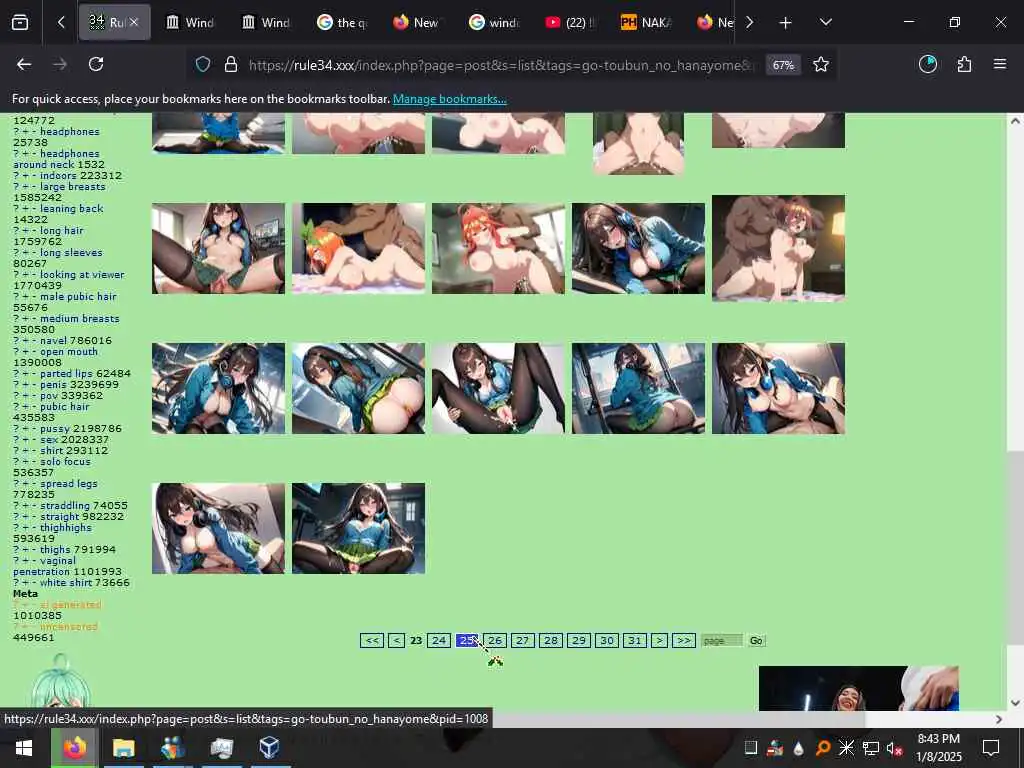The width and height of the screenshot is (1024, 768).
Task: Click the "ai generated" meta tag link
Action: click(71, 605)
